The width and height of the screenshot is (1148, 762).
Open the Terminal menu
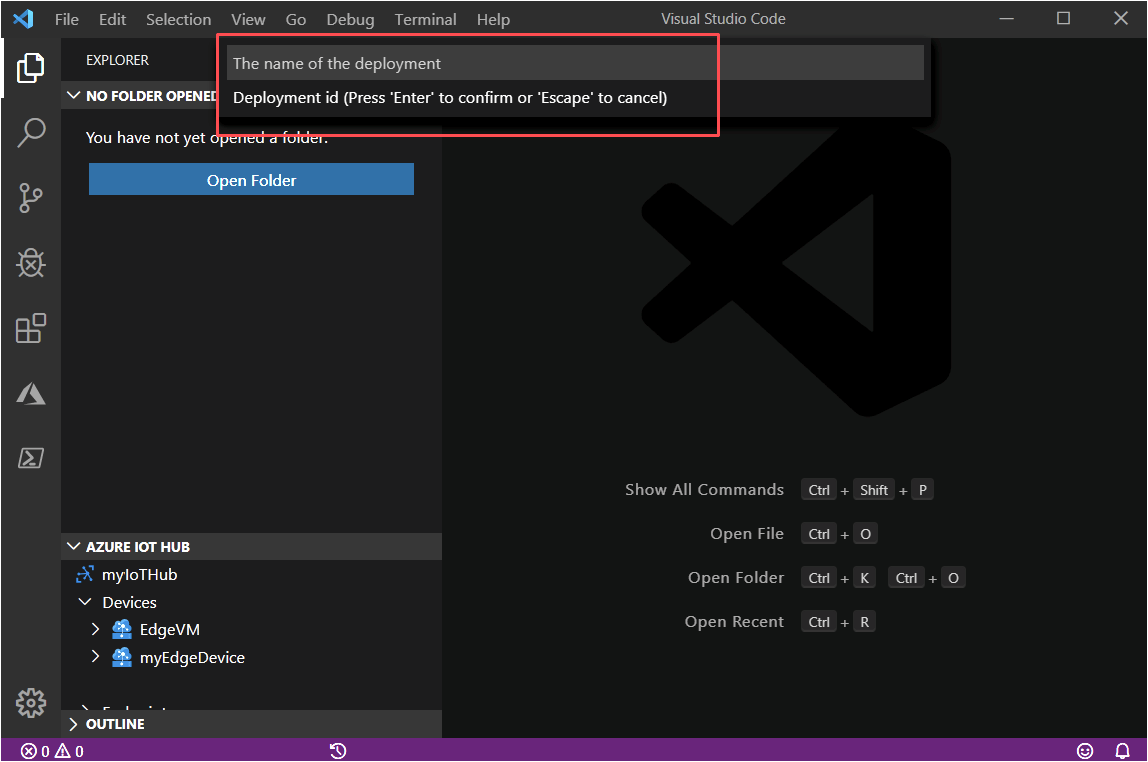coord(425,20)
